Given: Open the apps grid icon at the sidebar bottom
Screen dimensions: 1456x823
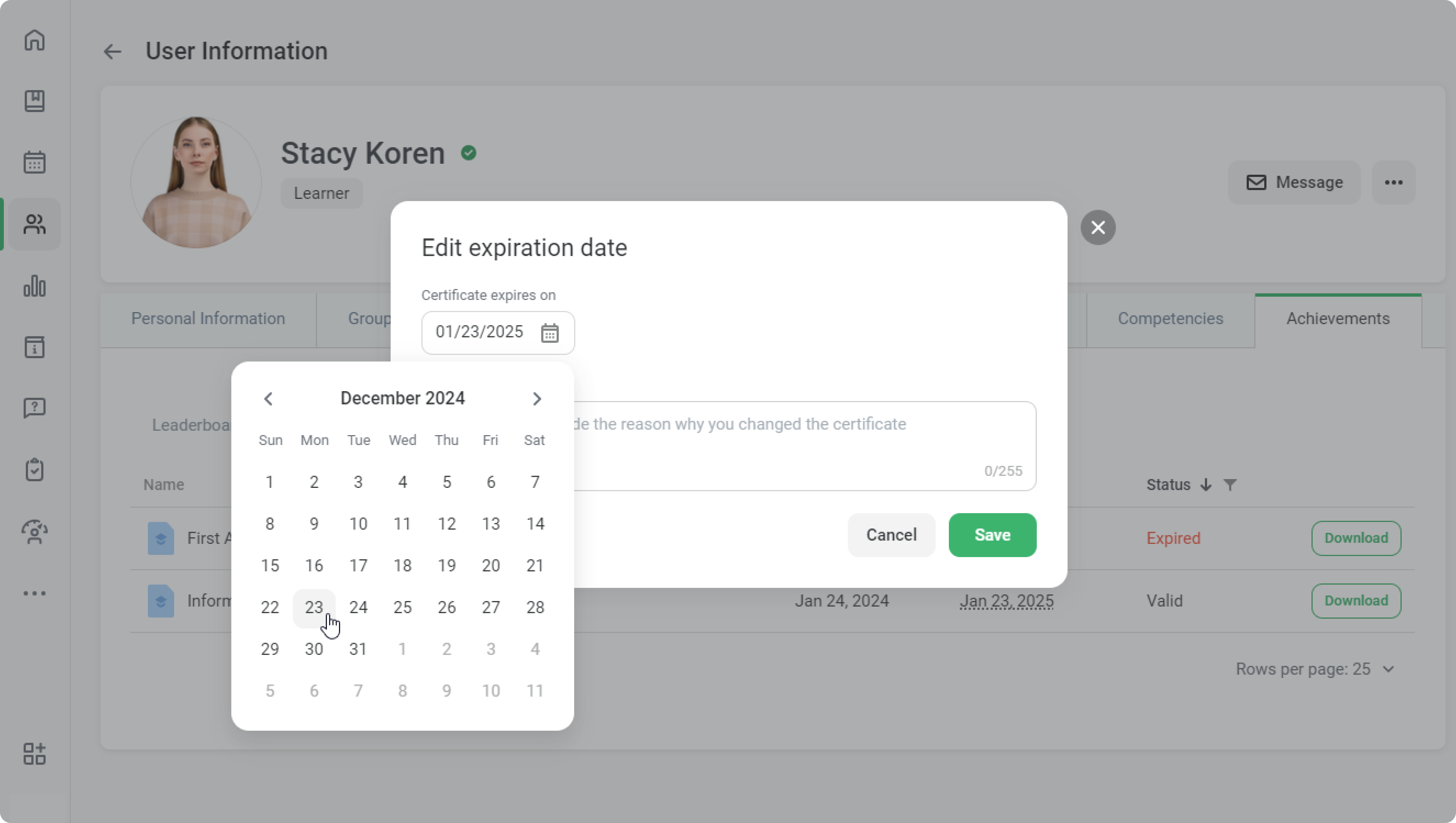Looking at the screenshot, I should click(x=35, y=754).
